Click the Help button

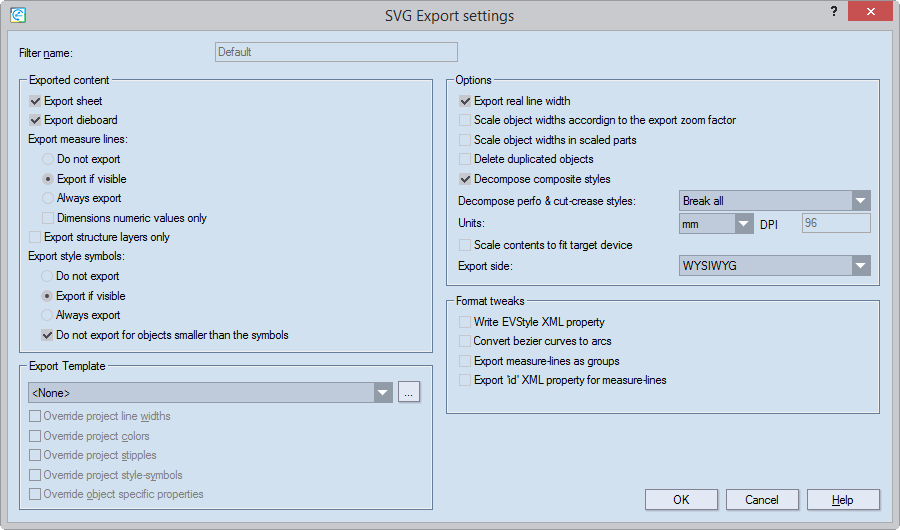point(843,499)
